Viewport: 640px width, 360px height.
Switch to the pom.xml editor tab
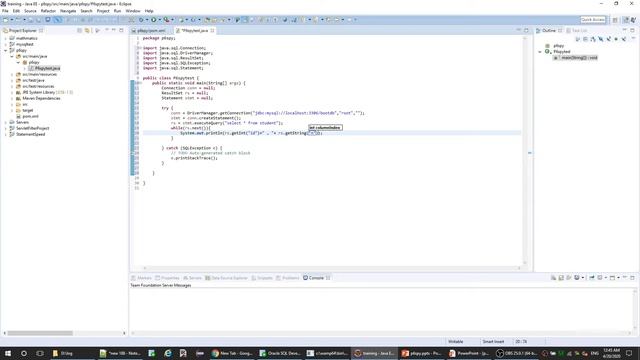tap(151, 31)
